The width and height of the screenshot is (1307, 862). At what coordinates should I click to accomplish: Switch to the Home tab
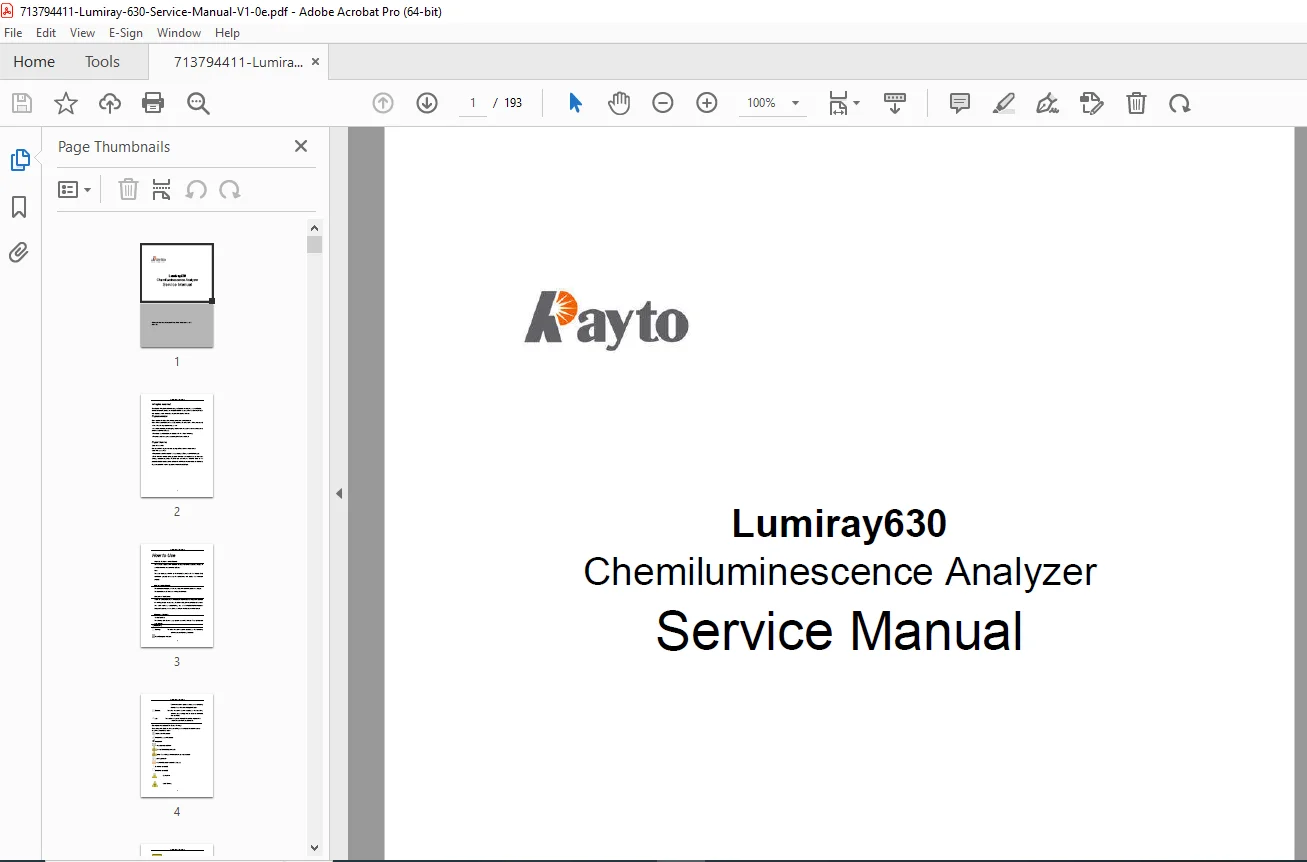click(34, 62)
